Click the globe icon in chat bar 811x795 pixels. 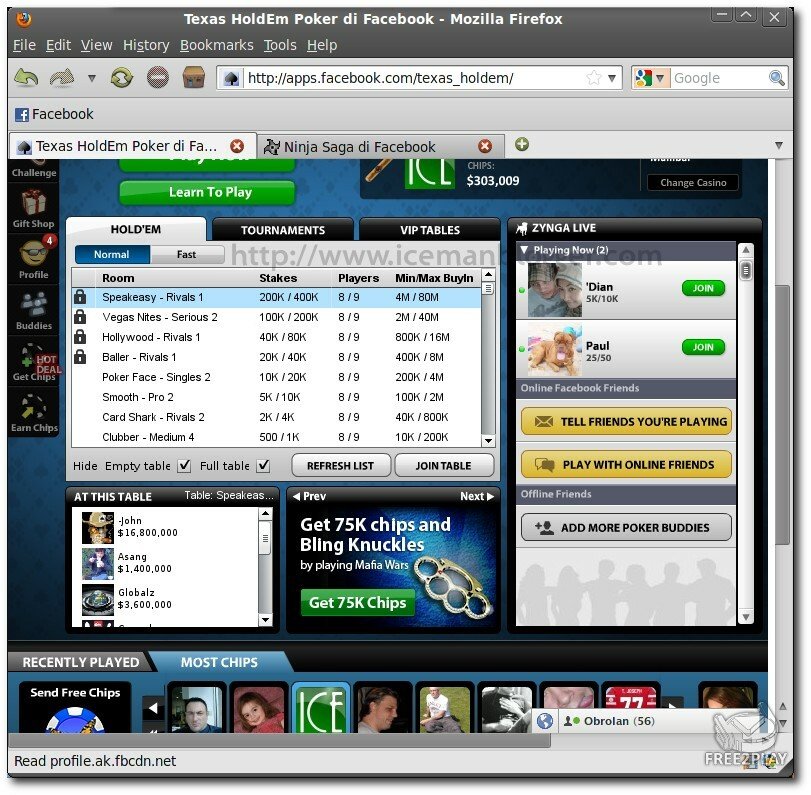click(x=545, y=721)
